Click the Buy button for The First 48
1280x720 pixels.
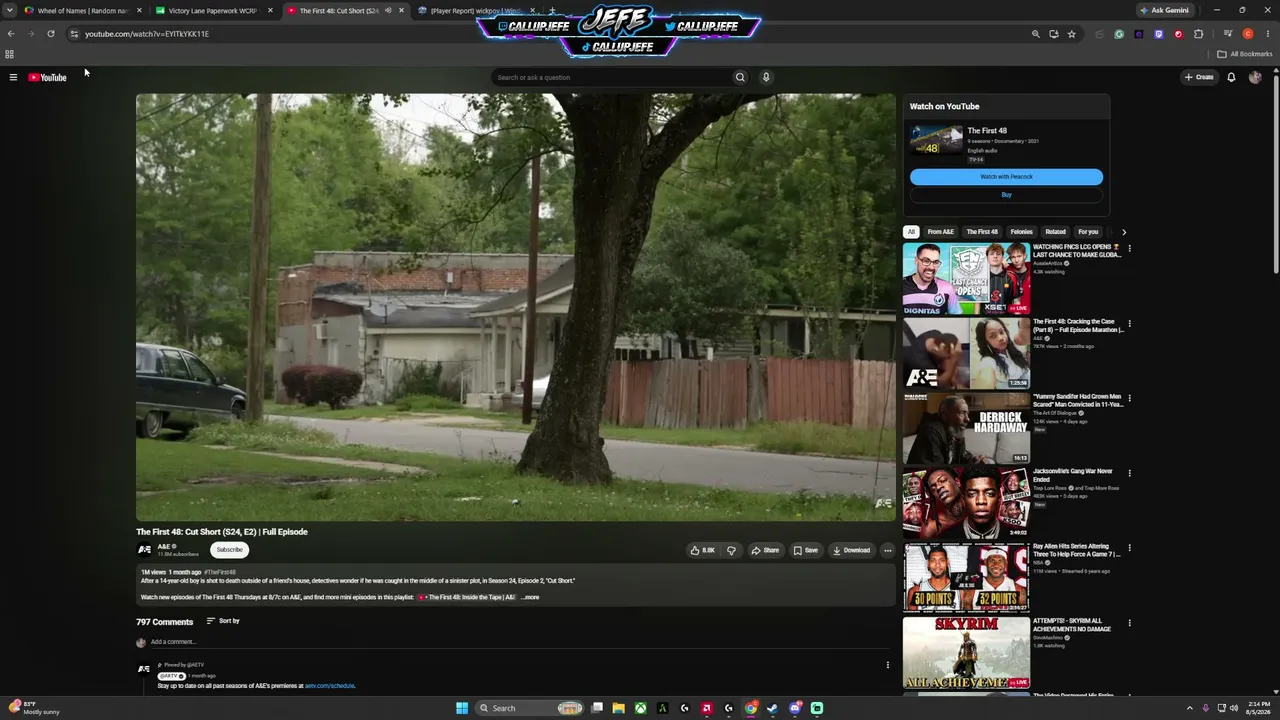1006,195
